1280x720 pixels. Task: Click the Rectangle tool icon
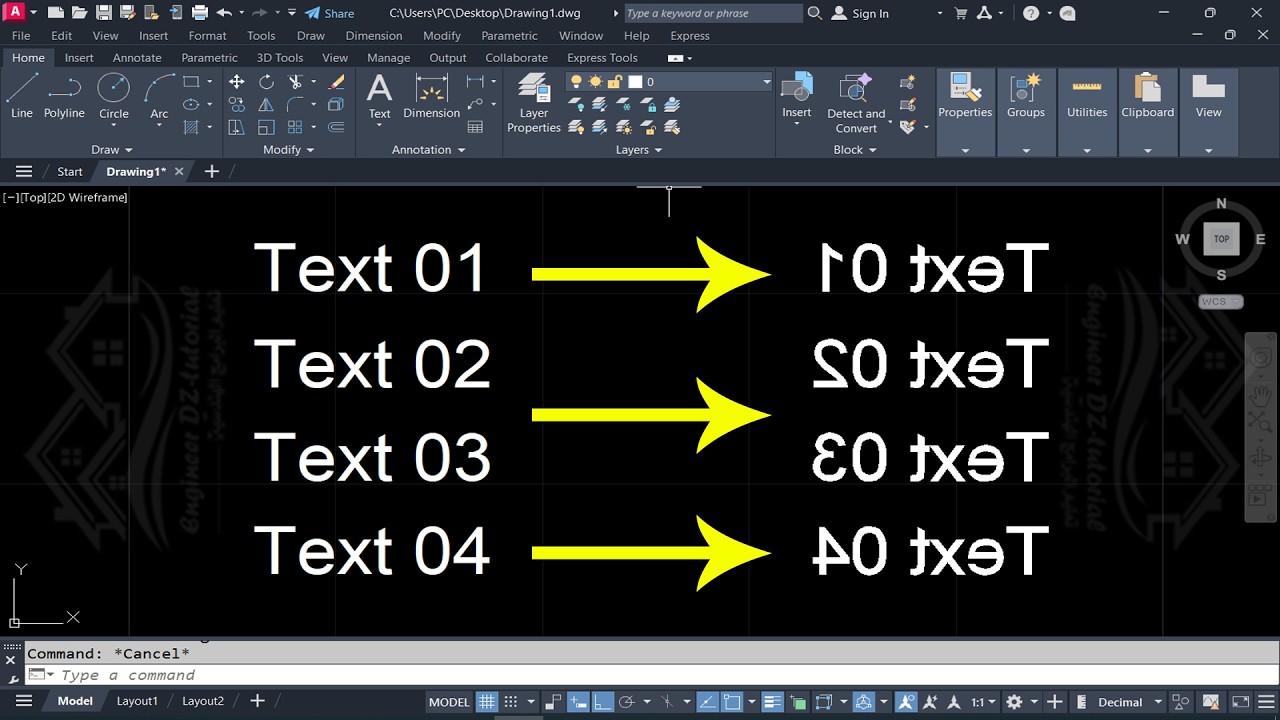click(191, 82)
